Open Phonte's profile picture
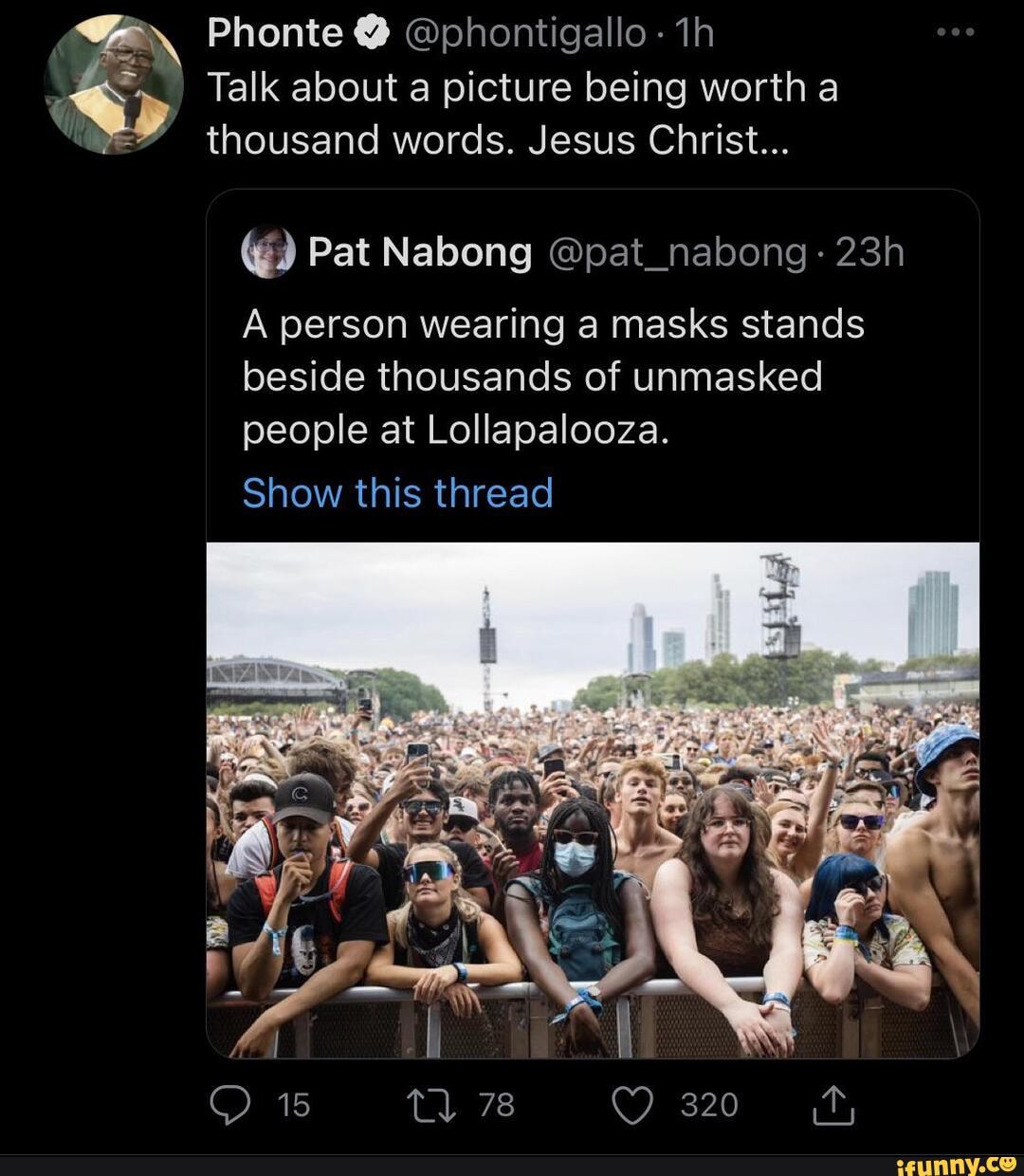 pyautogui.click(x=114, y=85)
